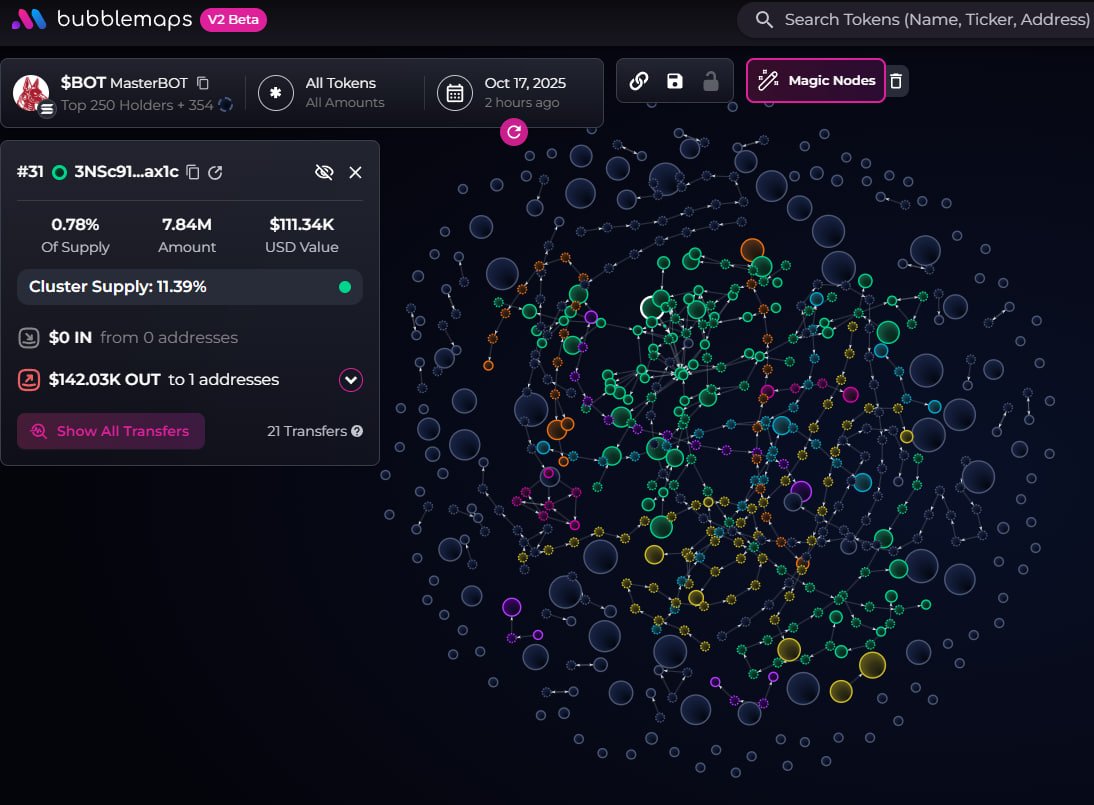1094x805 pixels.
Task: Click the green wallet status circle icon
Action: coord(59,172)
